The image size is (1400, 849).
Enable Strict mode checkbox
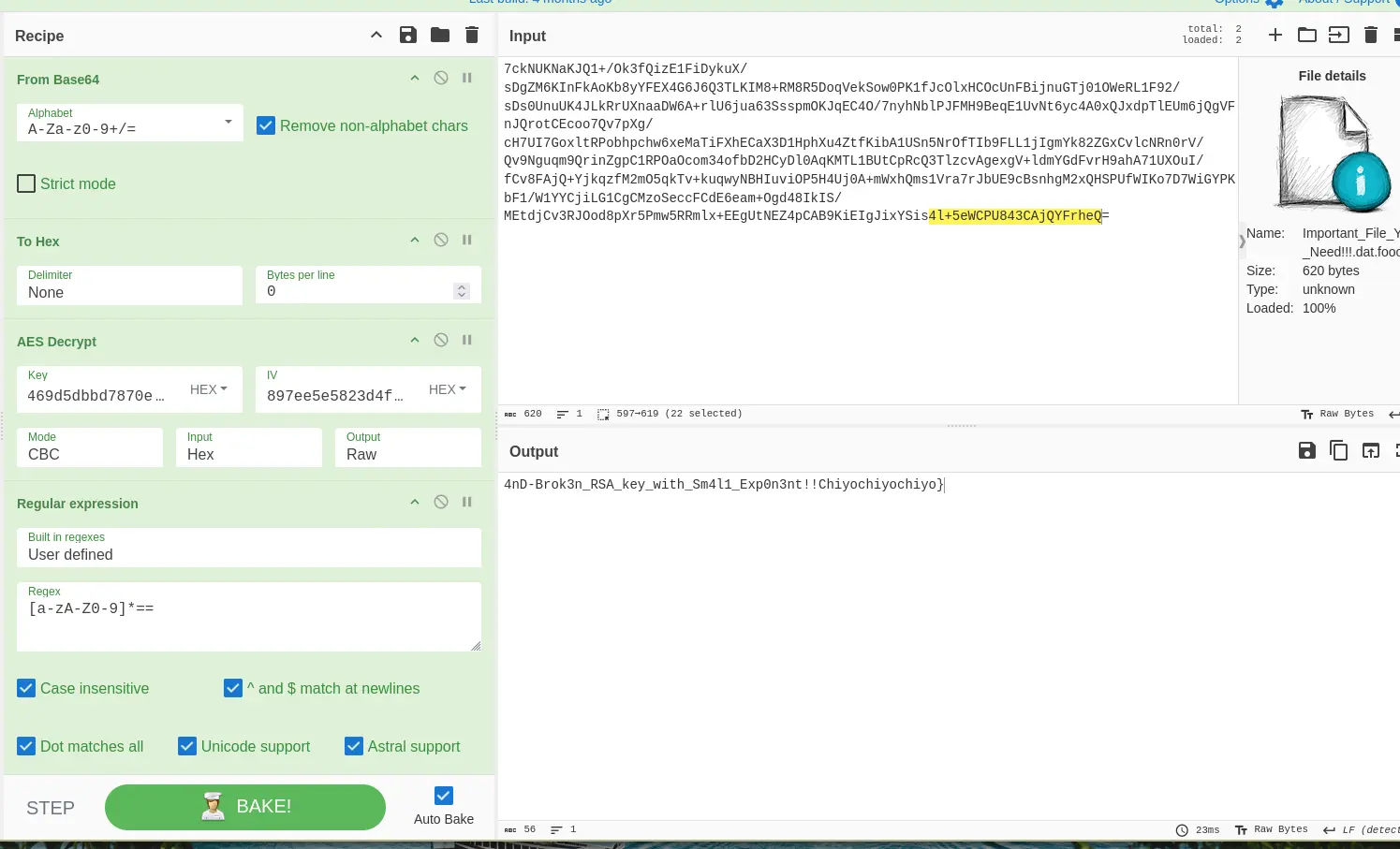click(x=27, y=183)
